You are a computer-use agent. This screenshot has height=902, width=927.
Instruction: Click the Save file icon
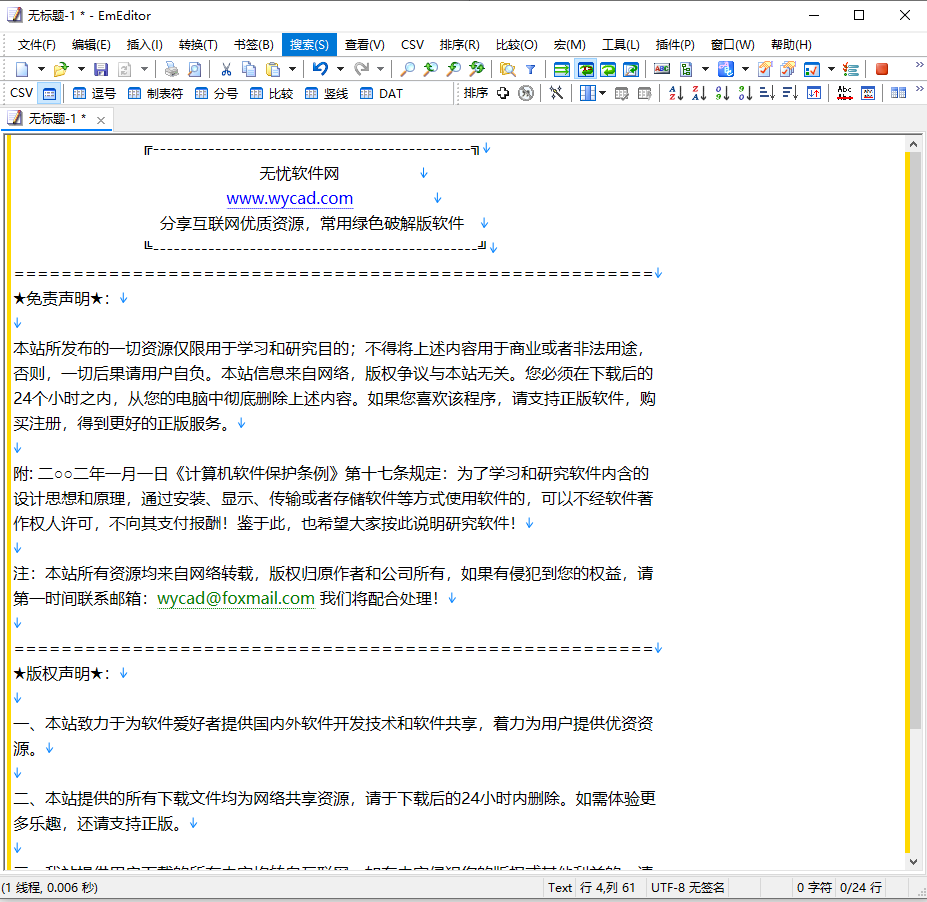pyautogui.click(x=101, y=69)
